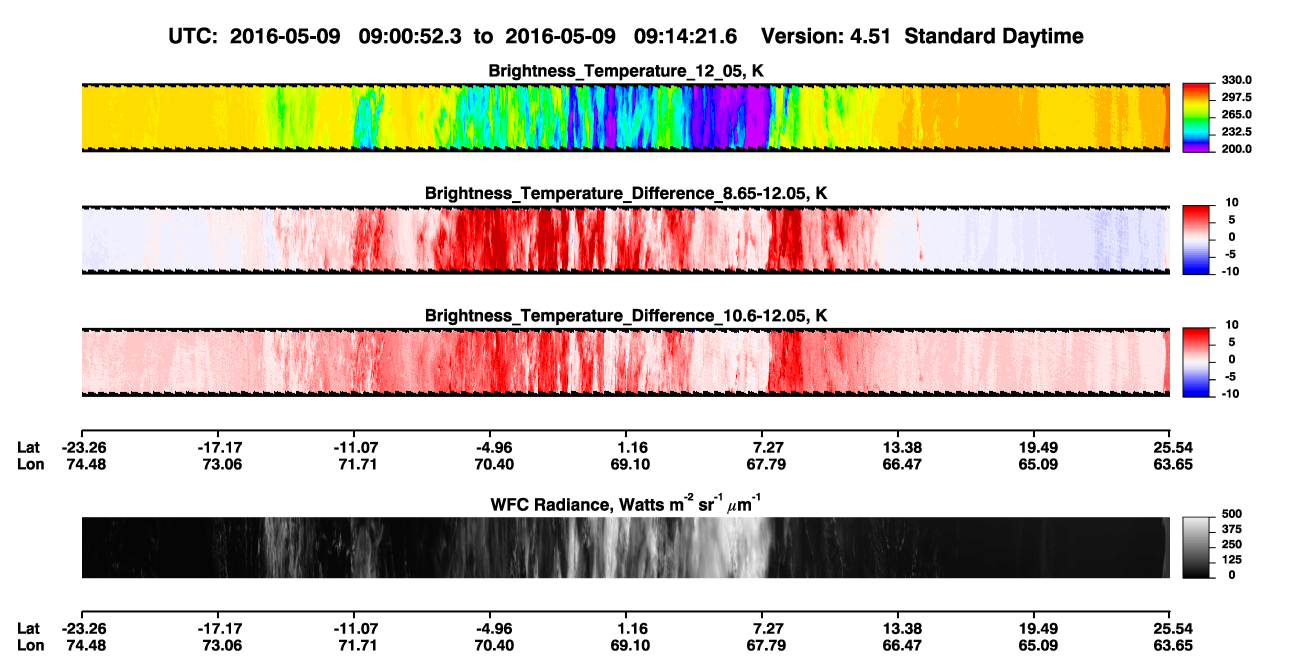Click the Brightness_Temperature_Difference_10.6-12.05, K title

[x=626, y=316]
